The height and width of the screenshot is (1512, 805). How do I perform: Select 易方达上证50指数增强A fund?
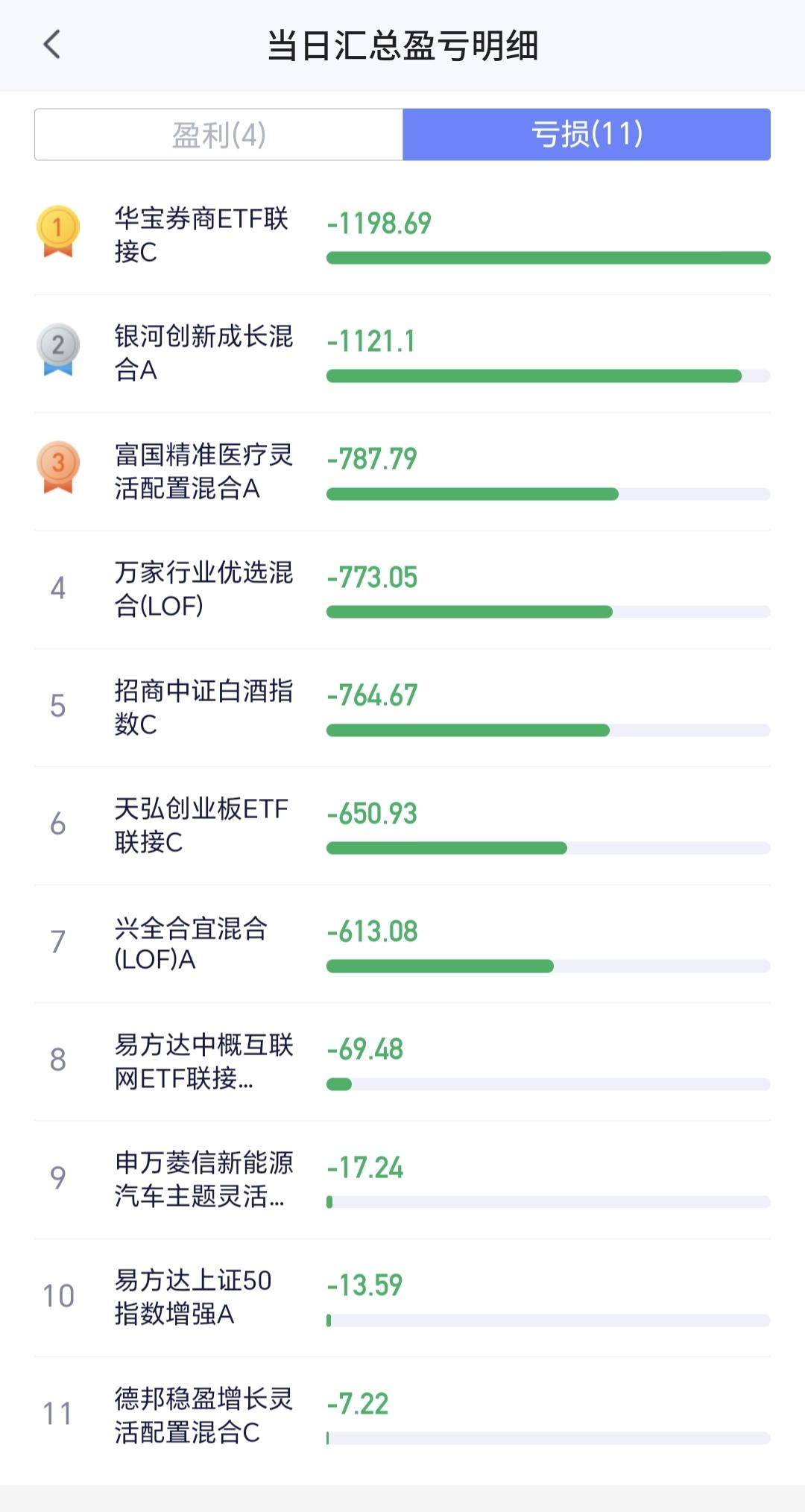point(193,1297)
